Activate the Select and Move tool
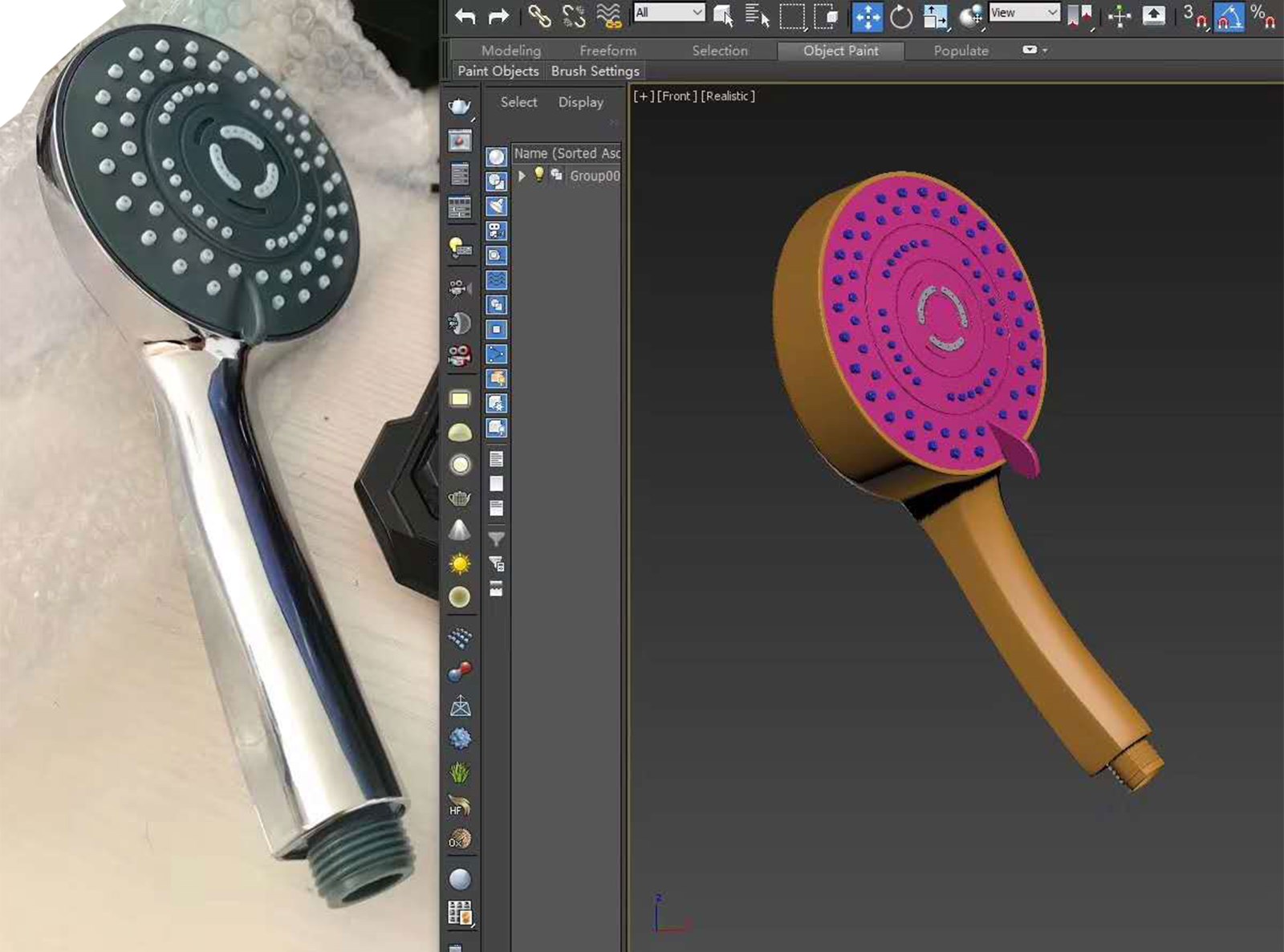The image size is (1284, 952). point(867,15)
